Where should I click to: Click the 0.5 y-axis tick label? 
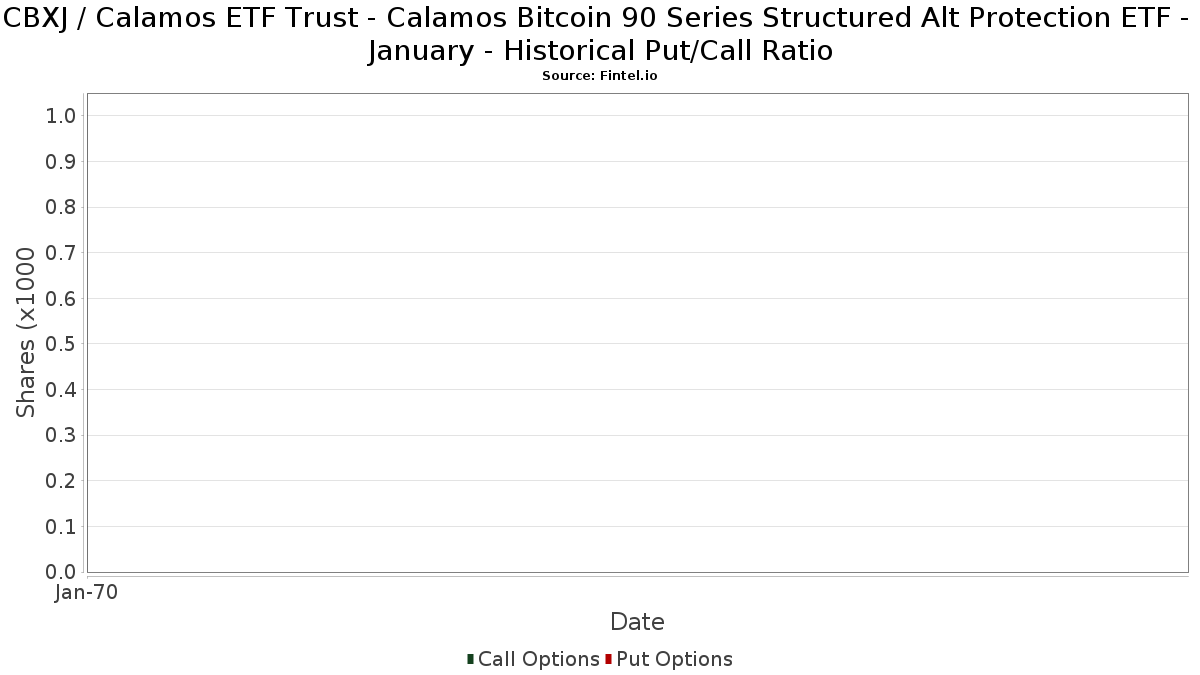tap(61, 344)
